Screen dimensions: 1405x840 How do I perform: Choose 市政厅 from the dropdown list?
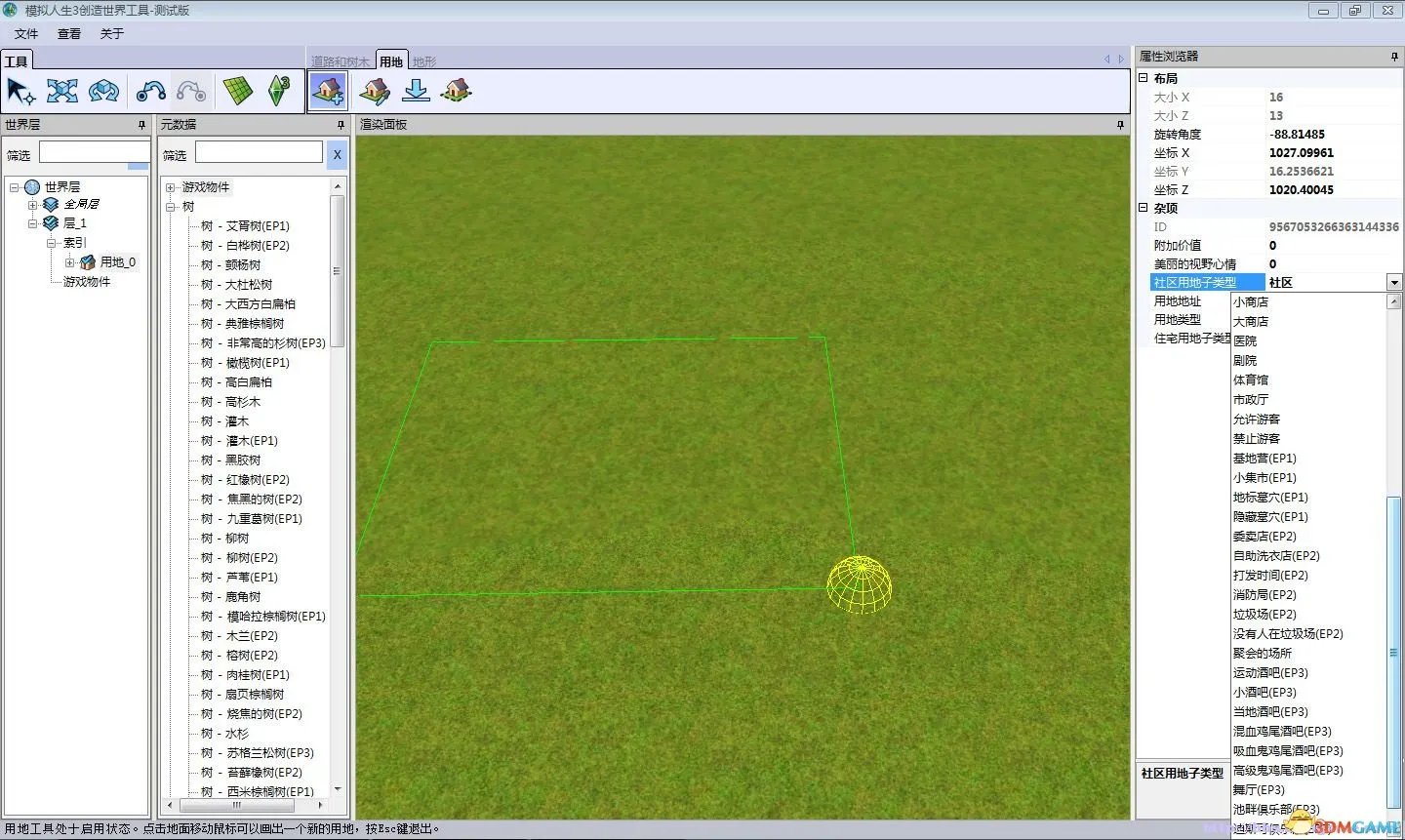coord(1251,400)
